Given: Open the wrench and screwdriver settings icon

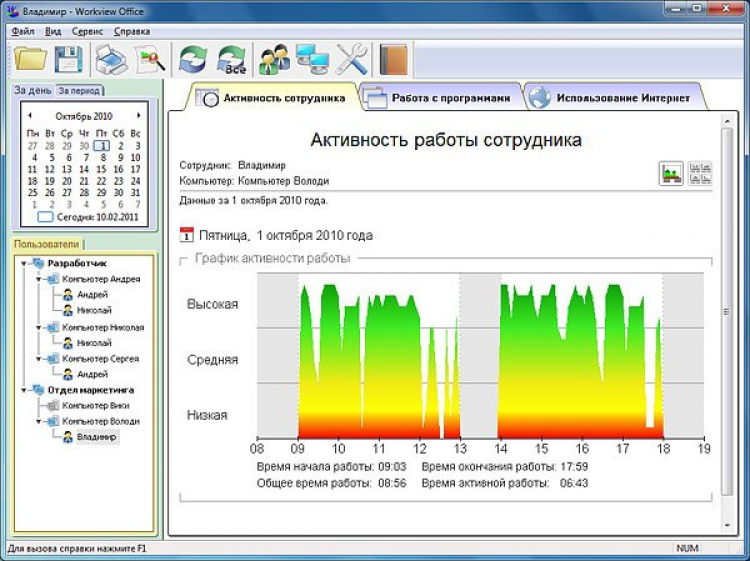Looking at the screenshot, I should [x=352, y=60].
